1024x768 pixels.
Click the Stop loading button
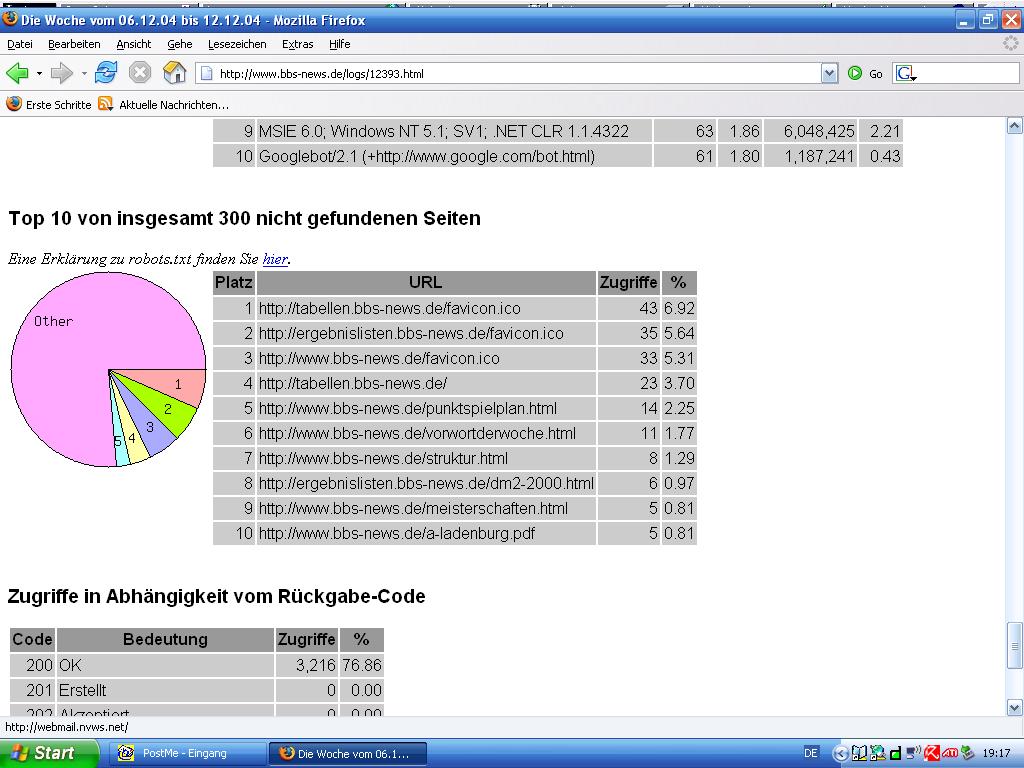coord(140,73)
